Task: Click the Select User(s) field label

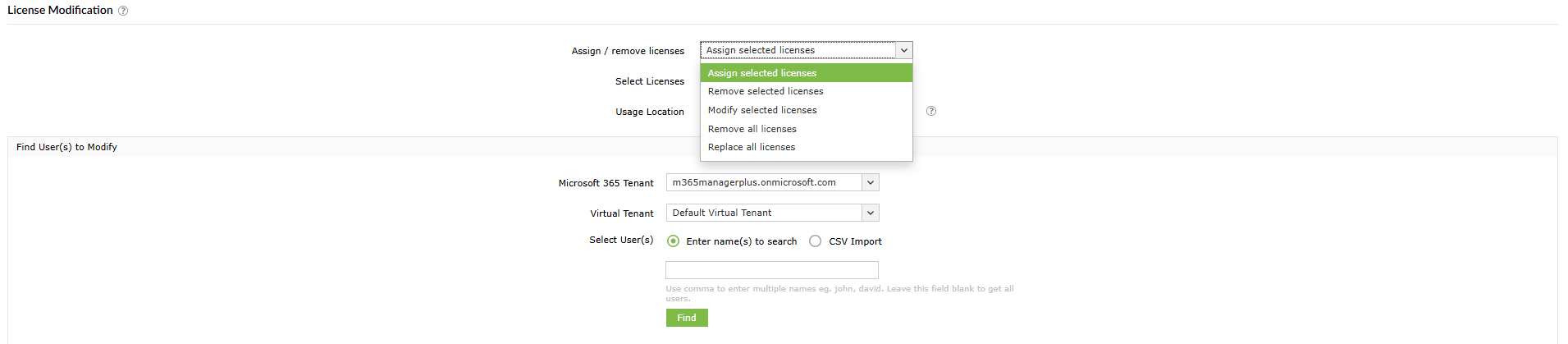Action: (x=621, y=240)
